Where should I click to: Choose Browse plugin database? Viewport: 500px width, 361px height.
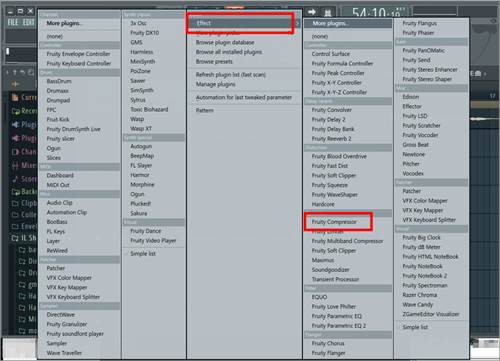point(225,43)
